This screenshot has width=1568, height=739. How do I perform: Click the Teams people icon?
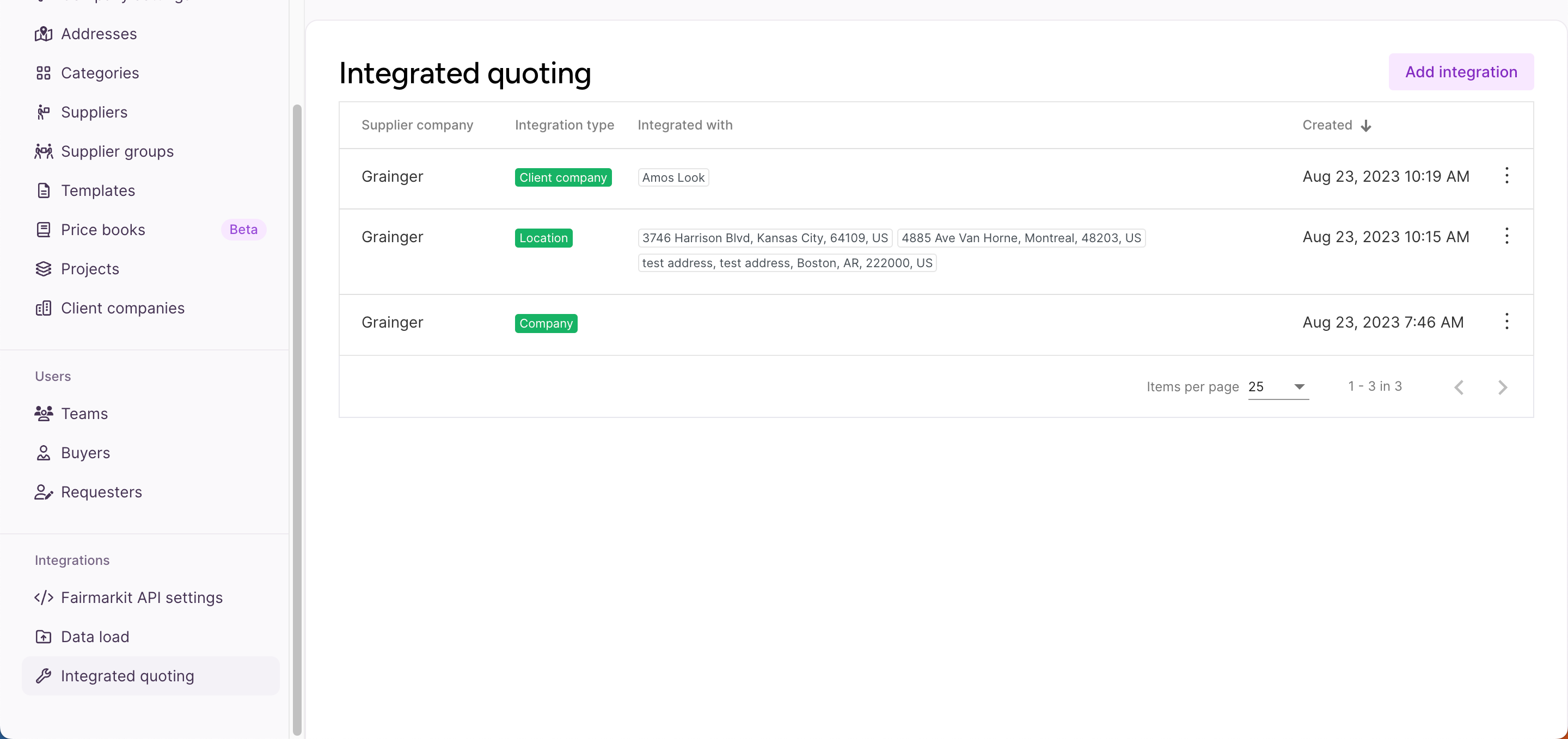click(43, 414)
